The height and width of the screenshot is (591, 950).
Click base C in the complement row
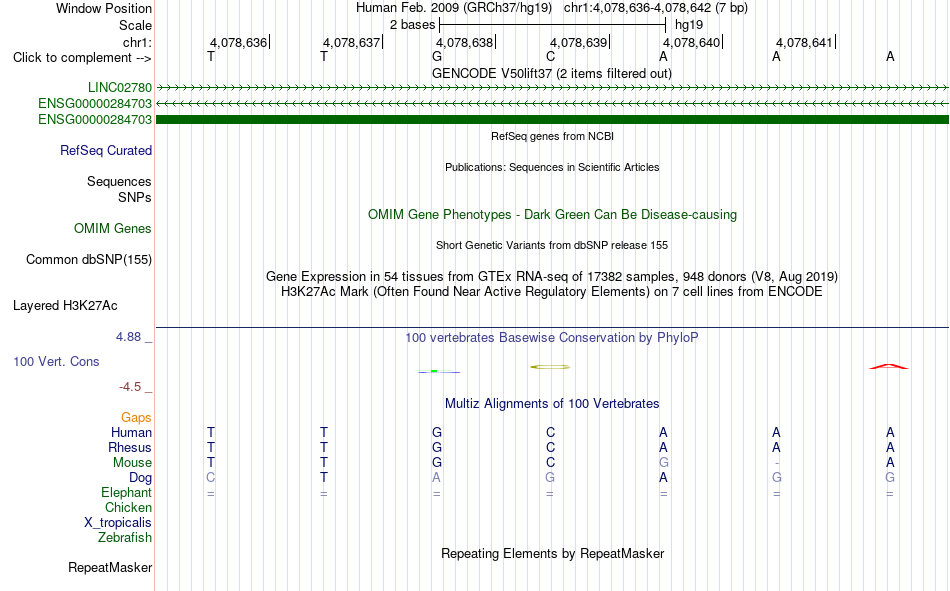550,56
